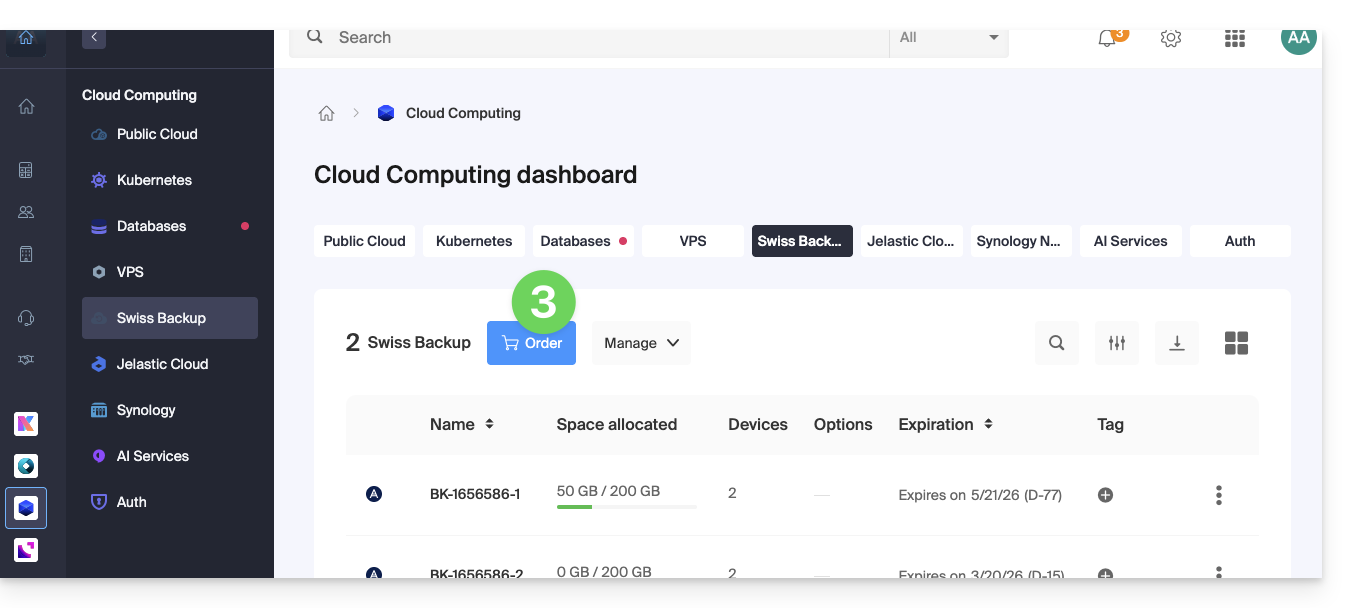Image resolution: width=1352 pixels, height=608 pixels.
Task: Open settings gear icon in header
Action: click(x=1171, y=39)
